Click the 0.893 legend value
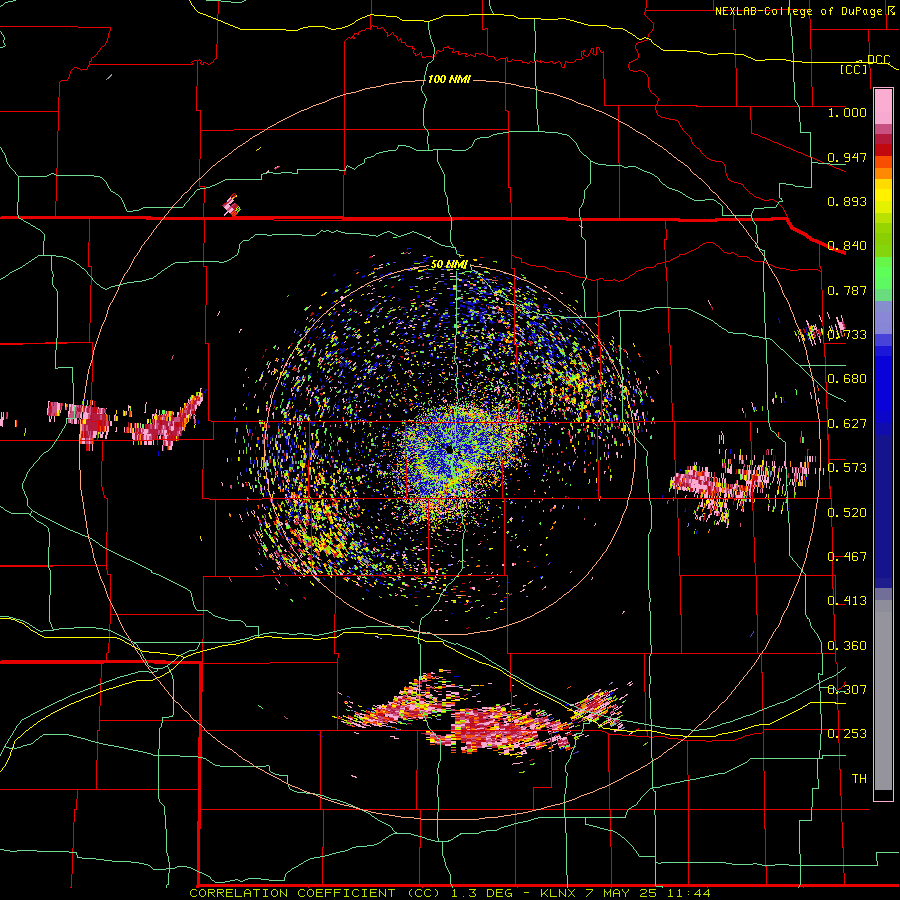The image size is (900, 900). pos(847,201)
